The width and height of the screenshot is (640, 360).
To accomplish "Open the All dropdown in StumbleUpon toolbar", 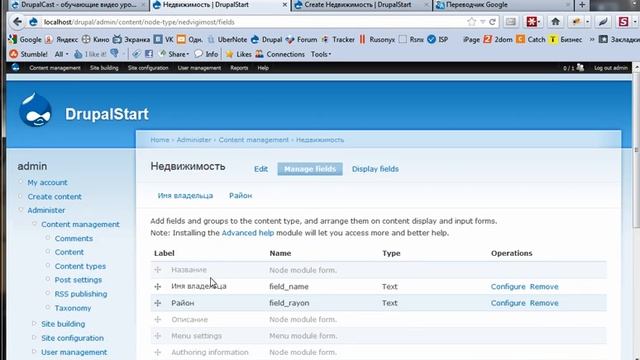I will click(x=62, y=54).
